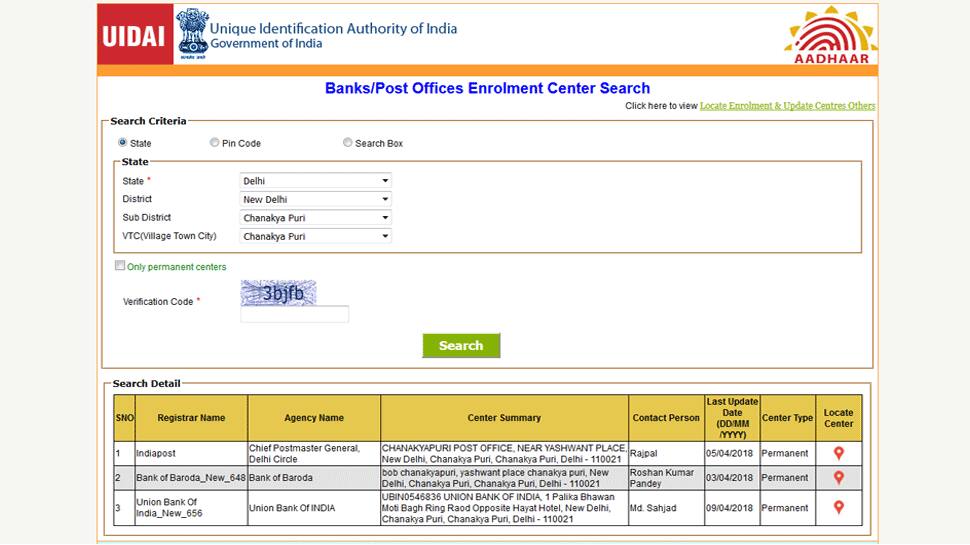Viewport: 970px width, 545px height.
Task: Select the Search Box radio button
Action: tap(348, 142)
